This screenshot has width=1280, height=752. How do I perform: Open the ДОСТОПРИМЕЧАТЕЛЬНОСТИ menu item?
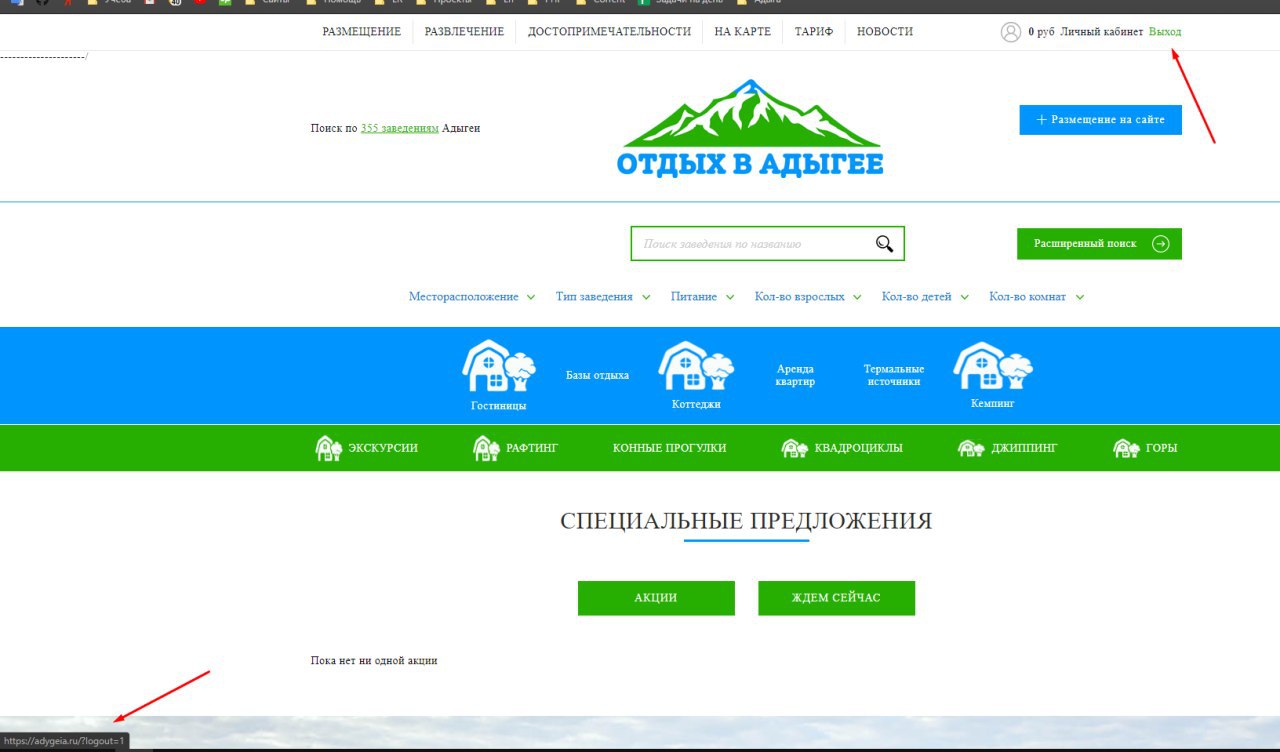609,32
